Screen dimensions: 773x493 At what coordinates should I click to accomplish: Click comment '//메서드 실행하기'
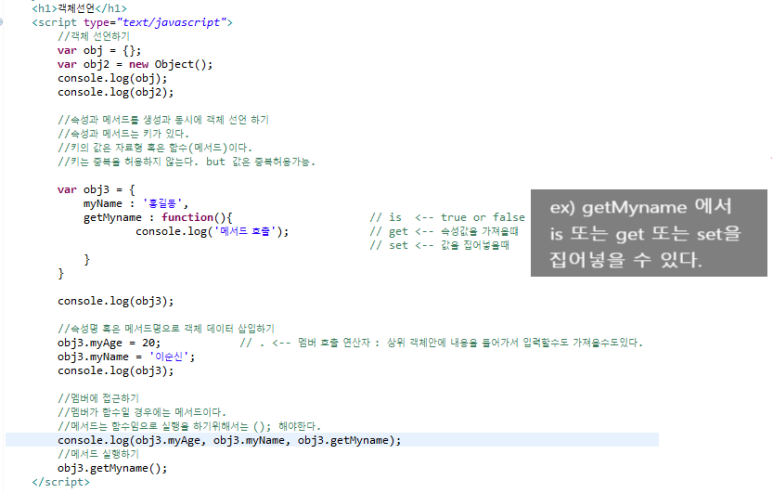tap(99, 454)
